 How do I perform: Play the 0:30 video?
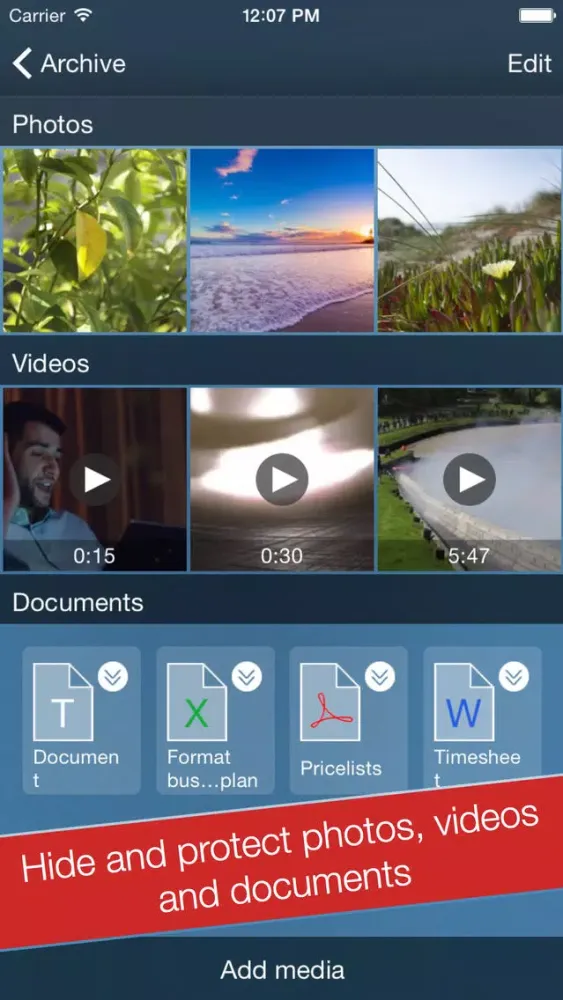[282, 479]
